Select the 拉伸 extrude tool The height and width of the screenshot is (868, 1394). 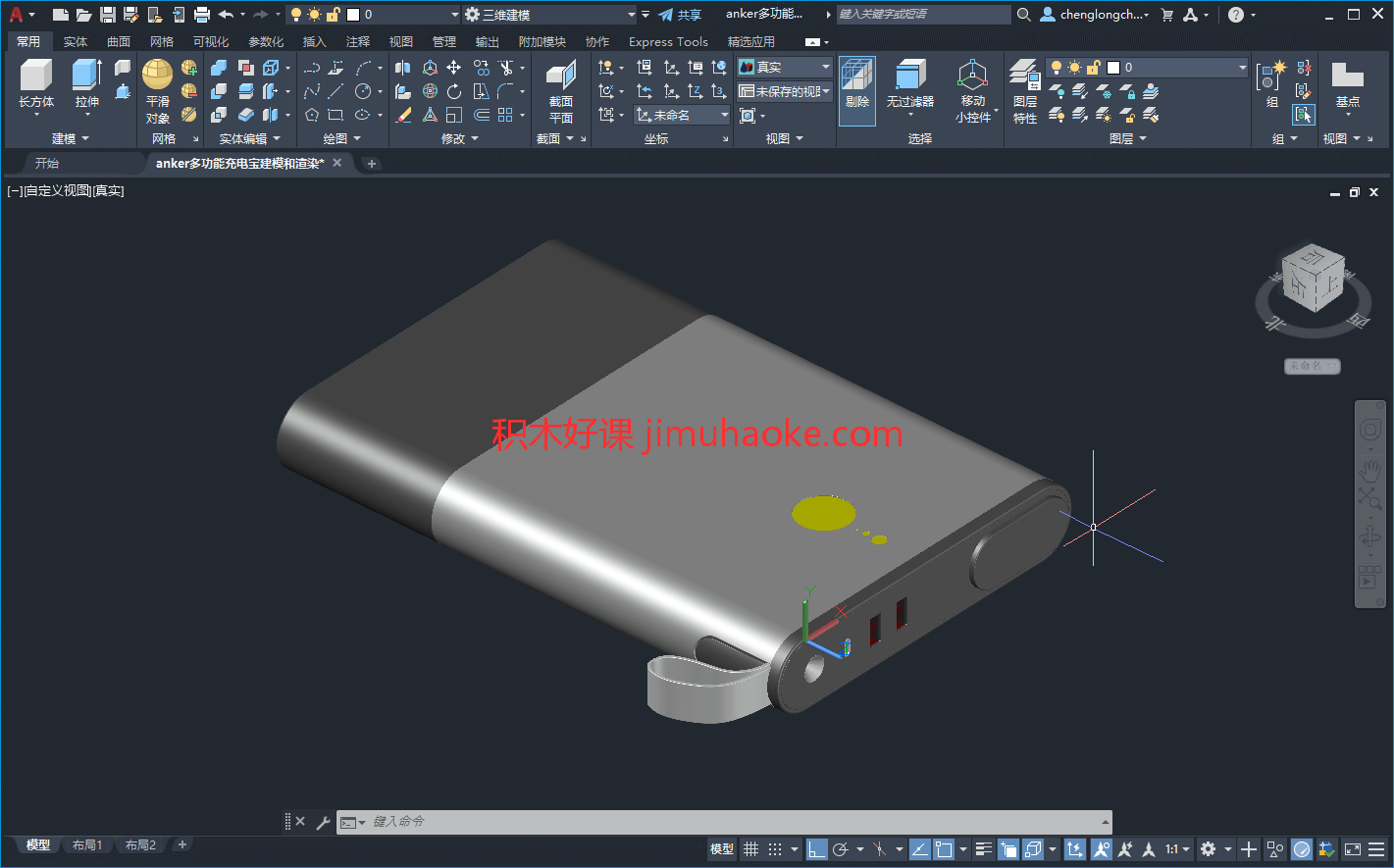coord(86,83)
